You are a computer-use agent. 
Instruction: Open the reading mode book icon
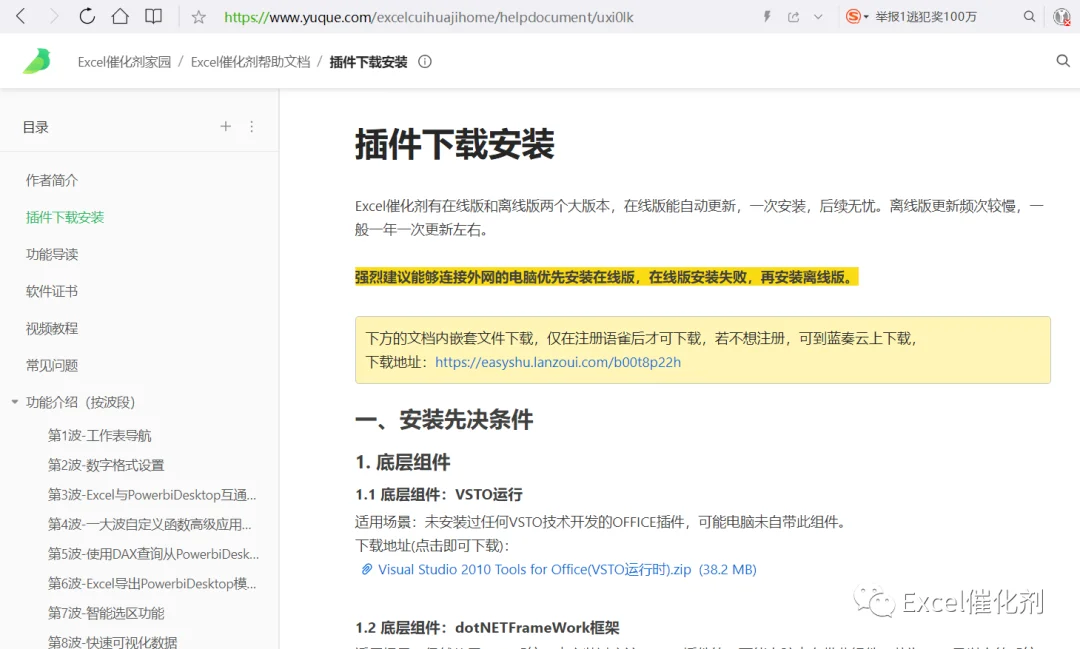click(x=154, y=17)
